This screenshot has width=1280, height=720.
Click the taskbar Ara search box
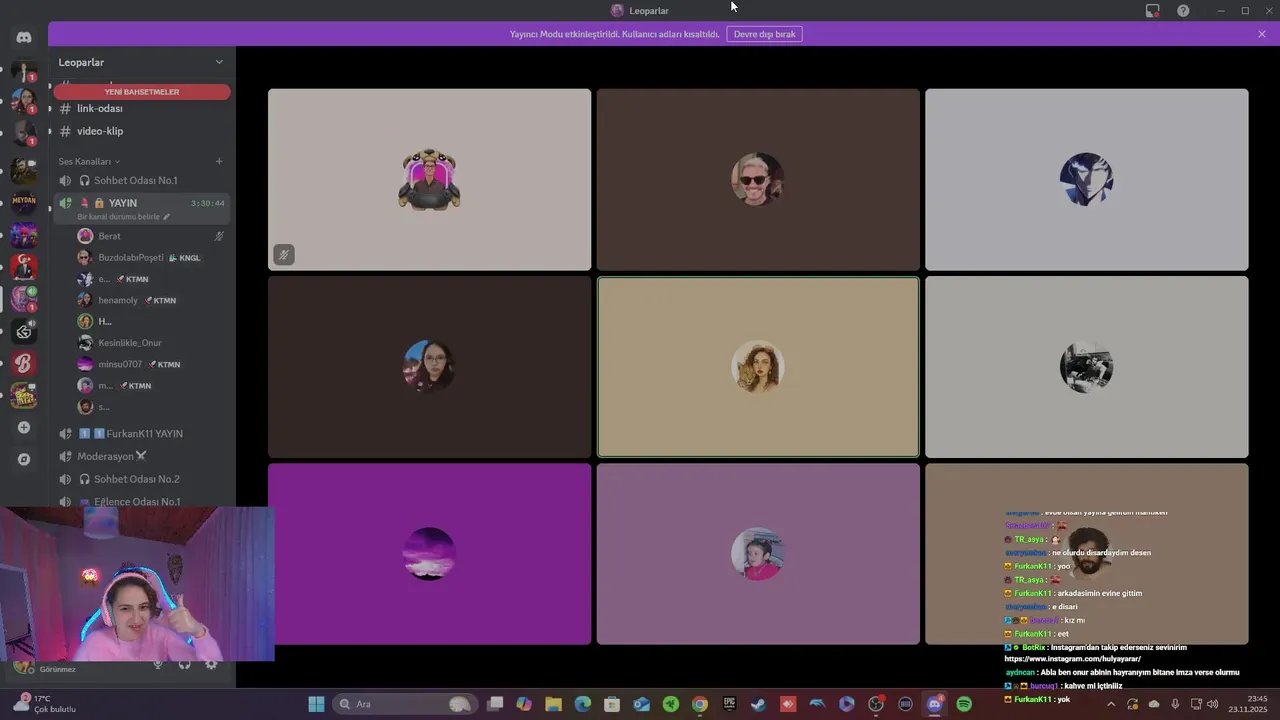[x=405, y=704]
